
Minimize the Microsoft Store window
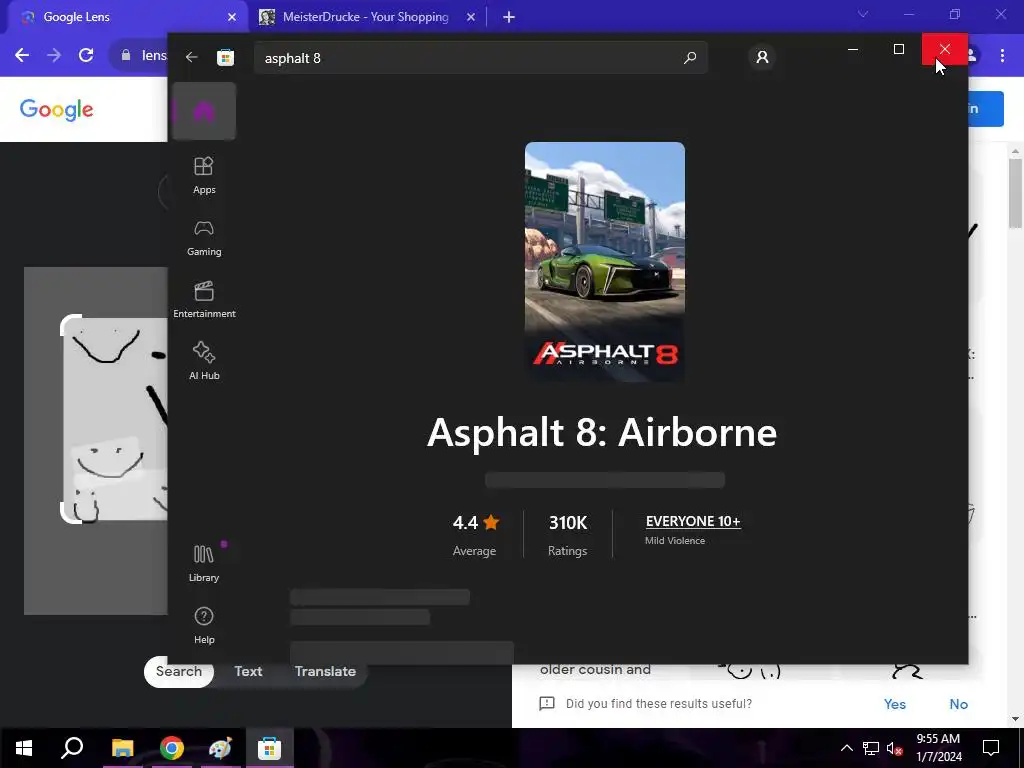[853, 49]
